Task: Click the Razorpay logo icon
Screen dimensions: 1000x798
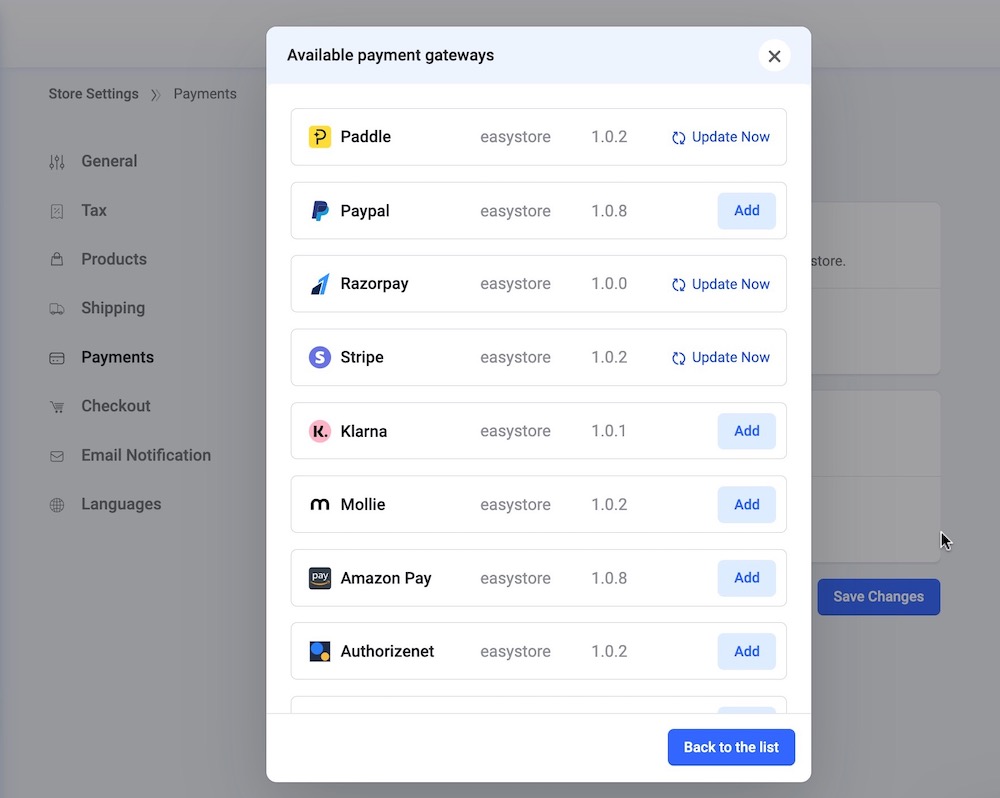Action: (319, 284)
